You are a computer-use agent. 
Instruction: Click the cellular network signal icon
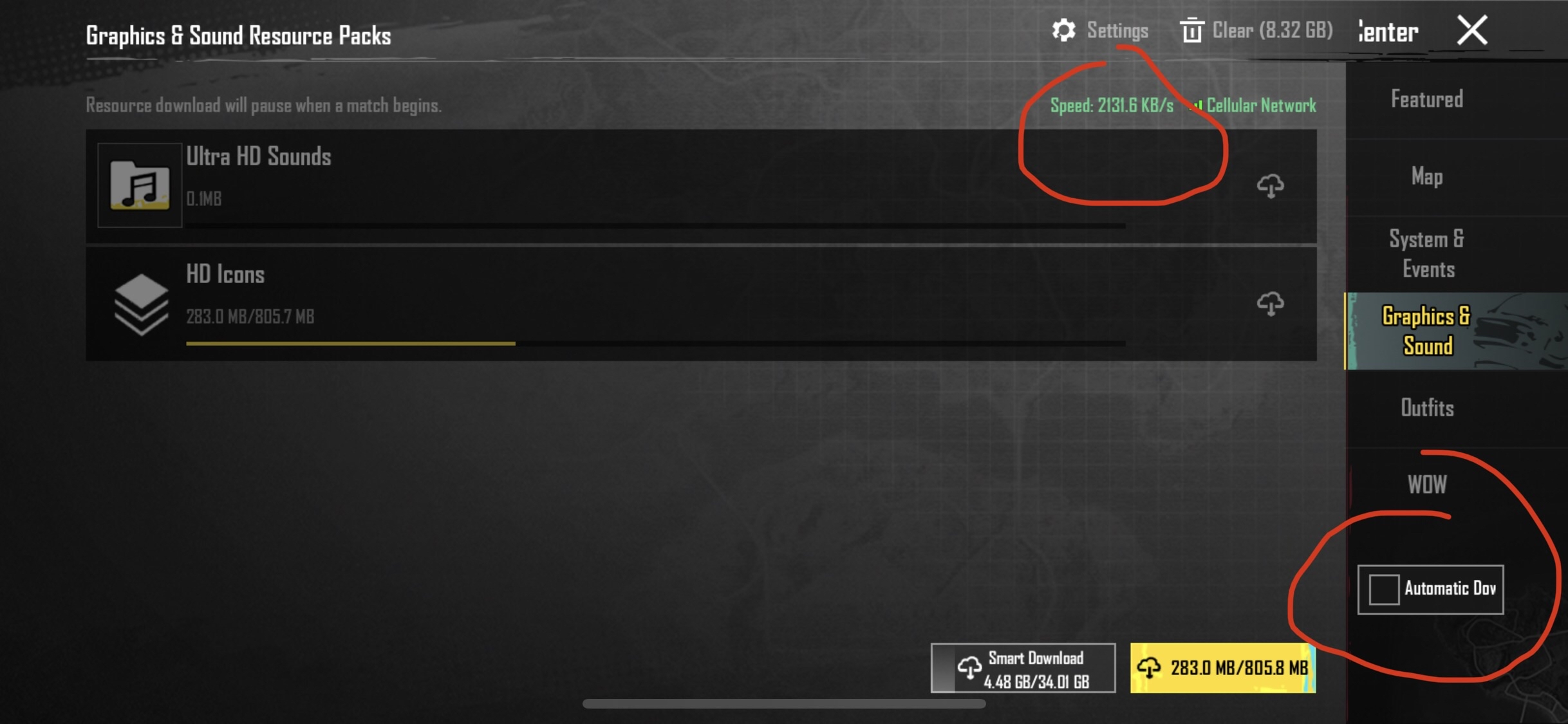[x=1196, y=106]
